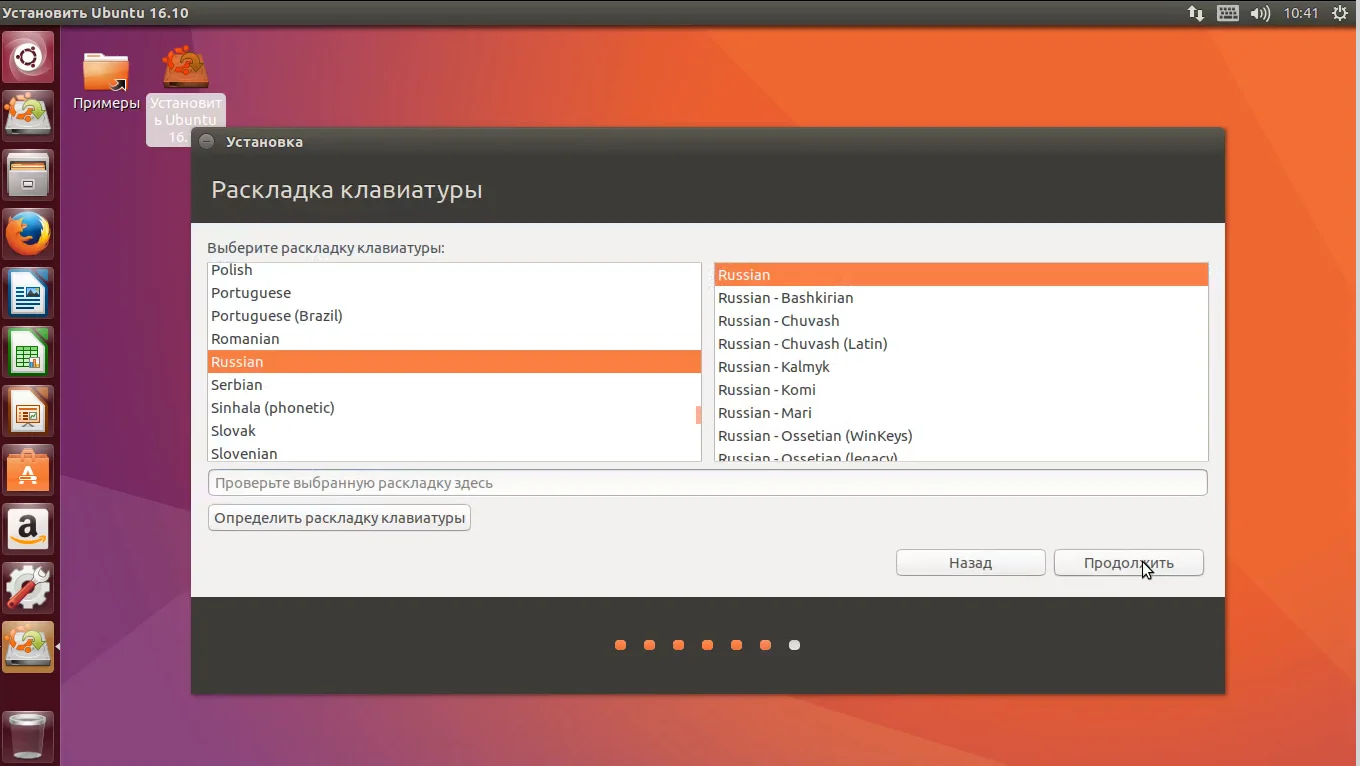Open the Amazon launcher in dock
This screenshot has height=766, width=1360.
coord(28,529)
